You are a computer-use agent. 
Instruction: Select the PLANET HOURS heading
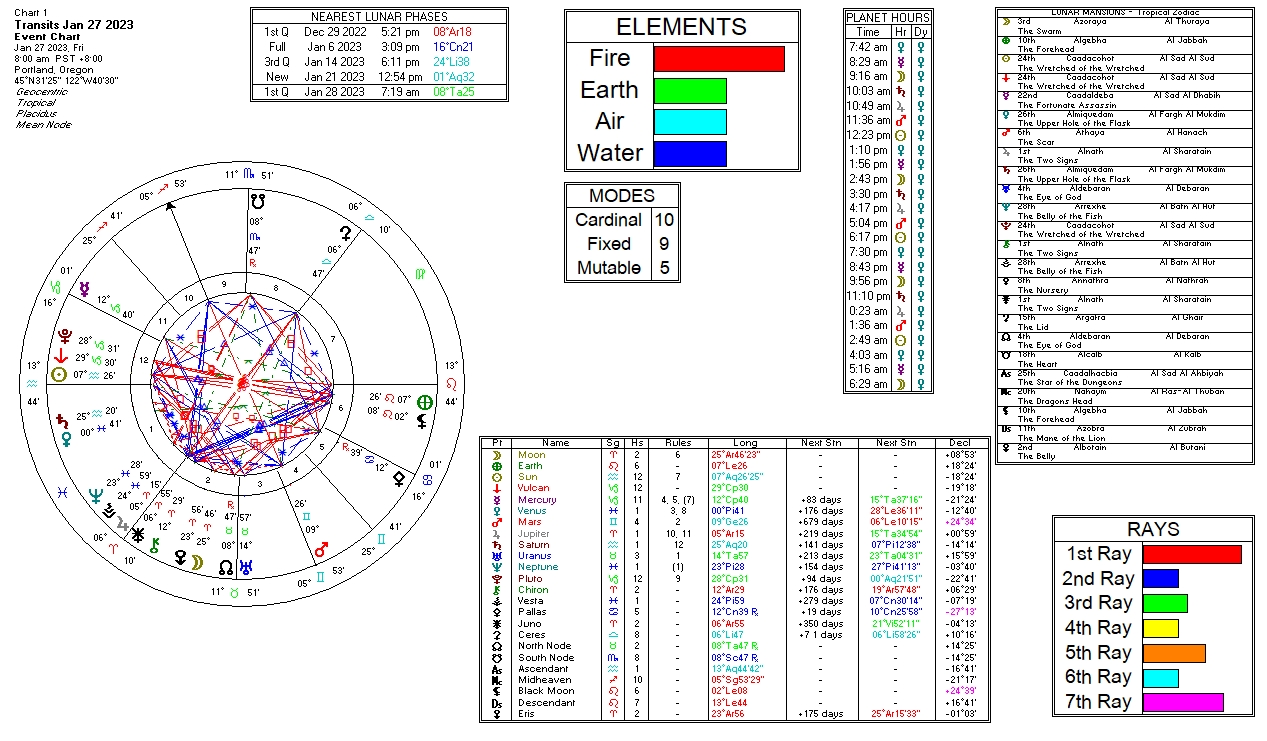click(x=888, y=17)
